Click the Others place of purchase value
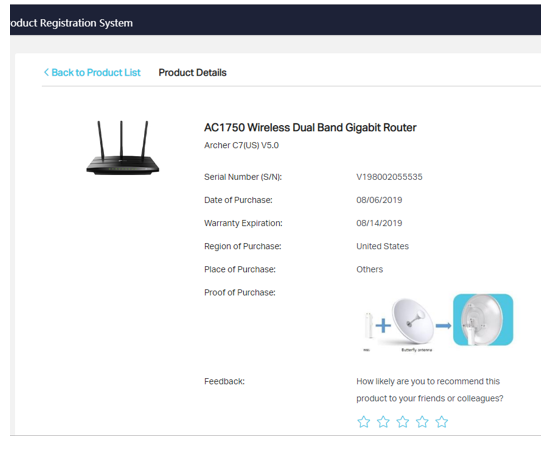The width and height of the screenshot is (555, 457). (x=370, y=269)
